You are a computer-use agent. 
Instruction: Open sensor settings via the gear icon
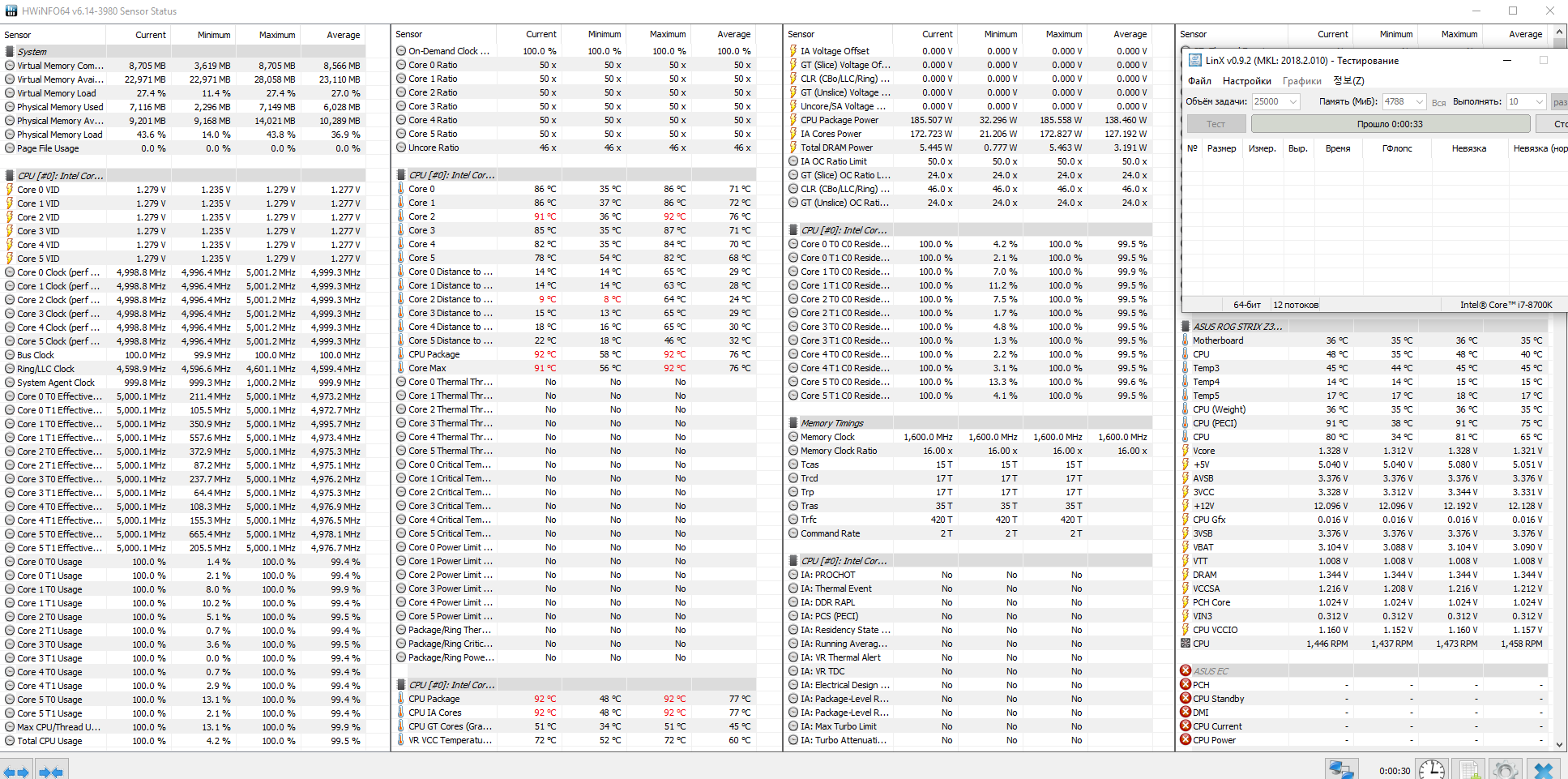[1505, 770]
